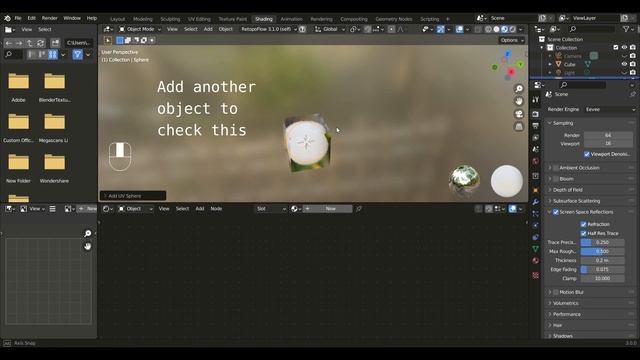640x360 pixels.
Task: Open the Modifier wrench properties tab
Action: [x=536, y=202]
